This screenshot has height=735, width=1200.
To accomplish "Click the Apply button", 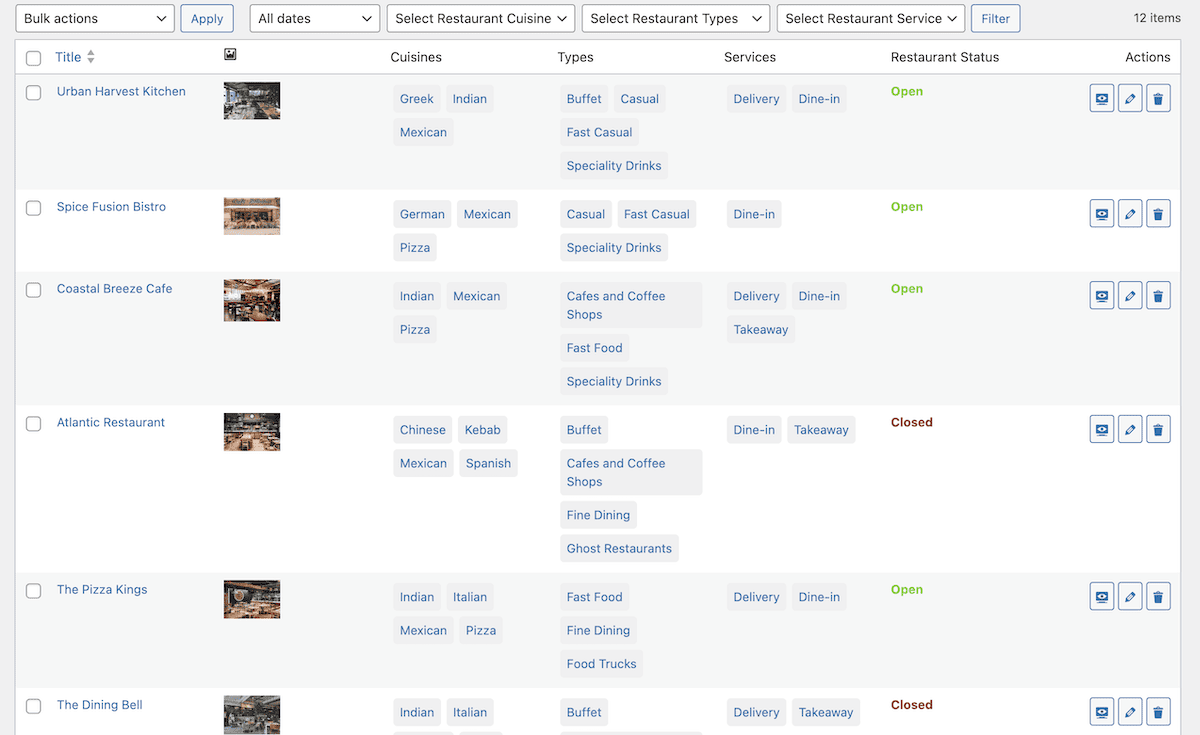I will (207, 19).
